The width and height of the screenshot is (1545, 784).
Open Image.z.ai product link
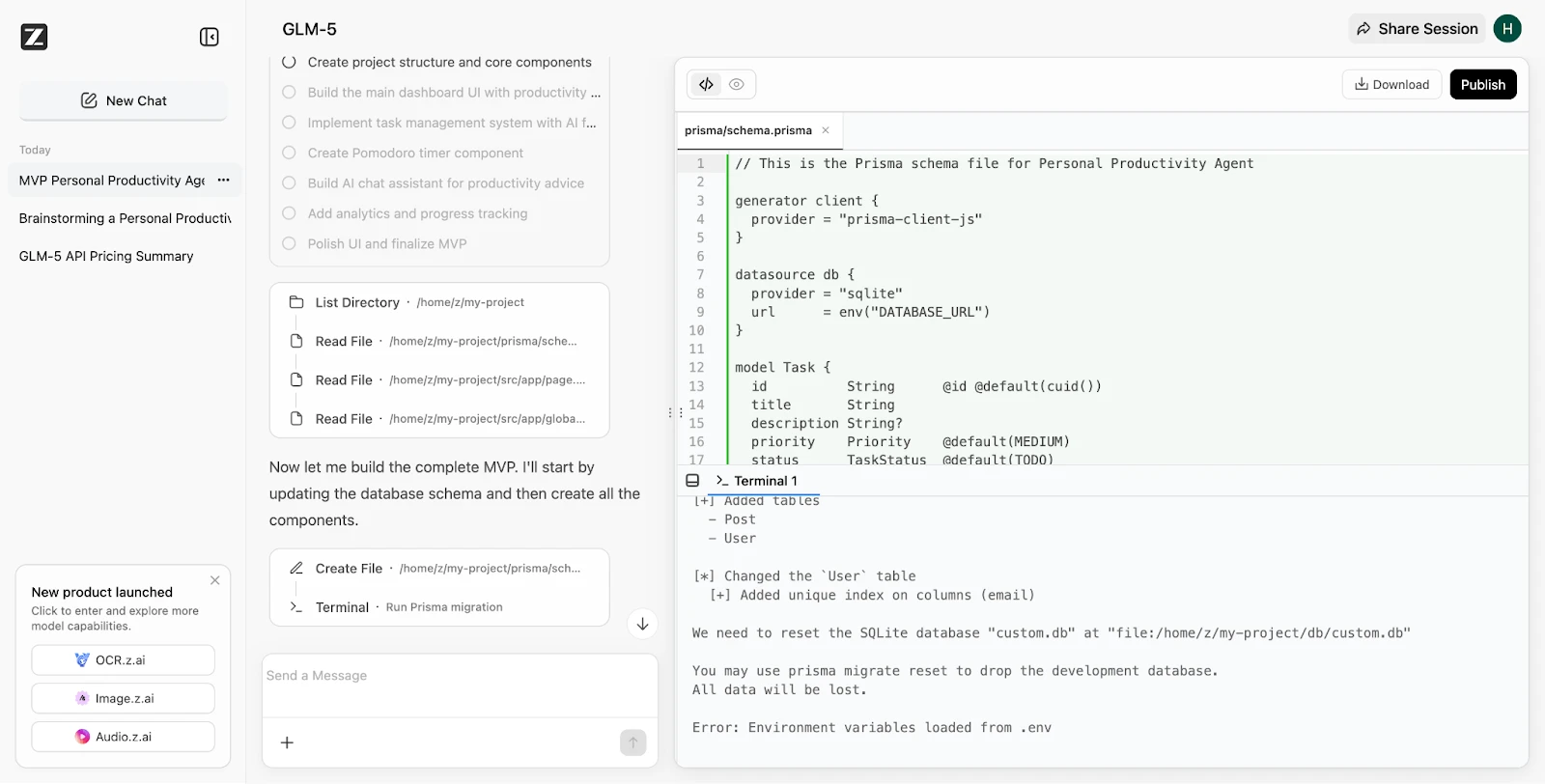[124, 698]
